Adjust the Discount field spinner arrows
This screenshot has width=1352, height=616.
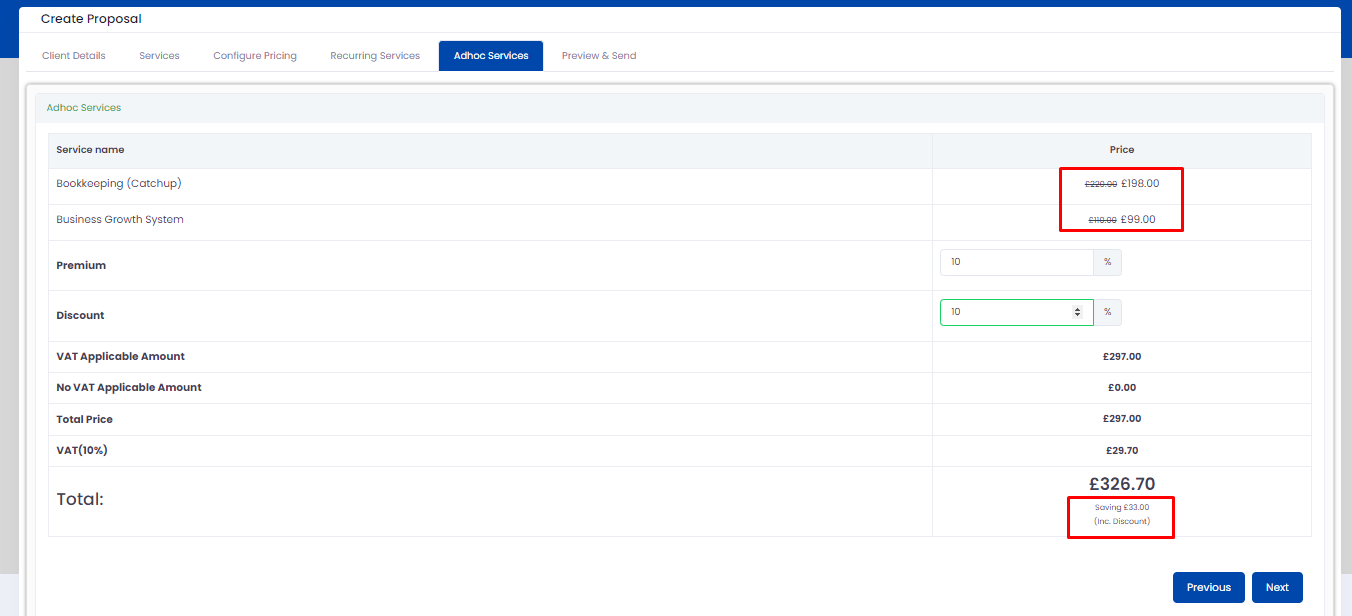[1077, 312]
